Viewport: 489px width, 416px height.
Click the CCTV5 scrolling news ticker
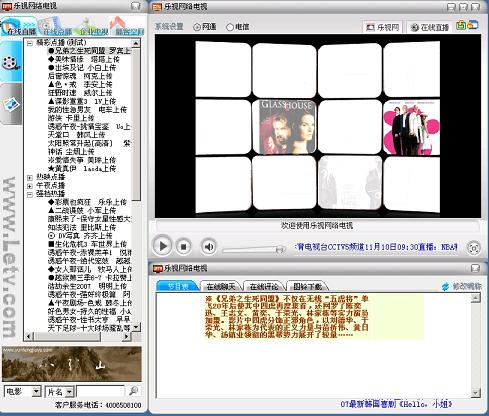coord(376,247)
